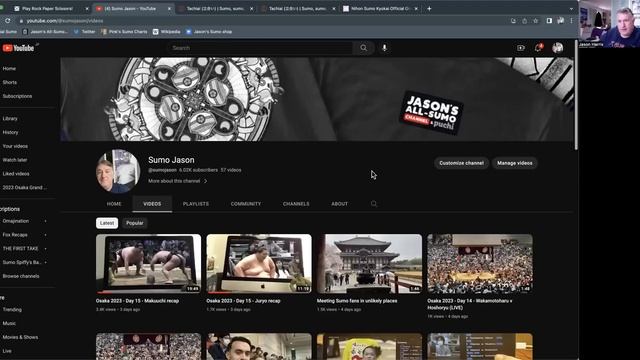Open Trending in sidebar

12,309
